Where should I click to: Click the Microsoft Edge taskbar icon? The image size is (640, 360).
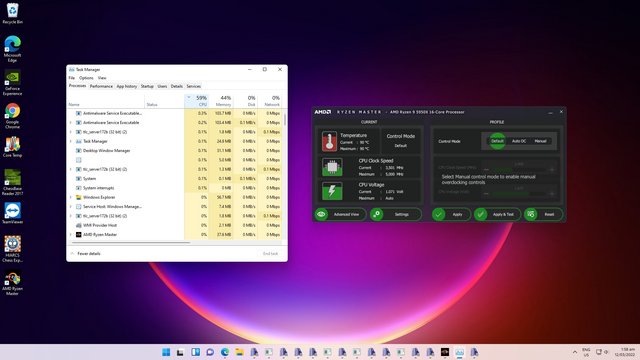pyautogui.click(x=225, y=352)
